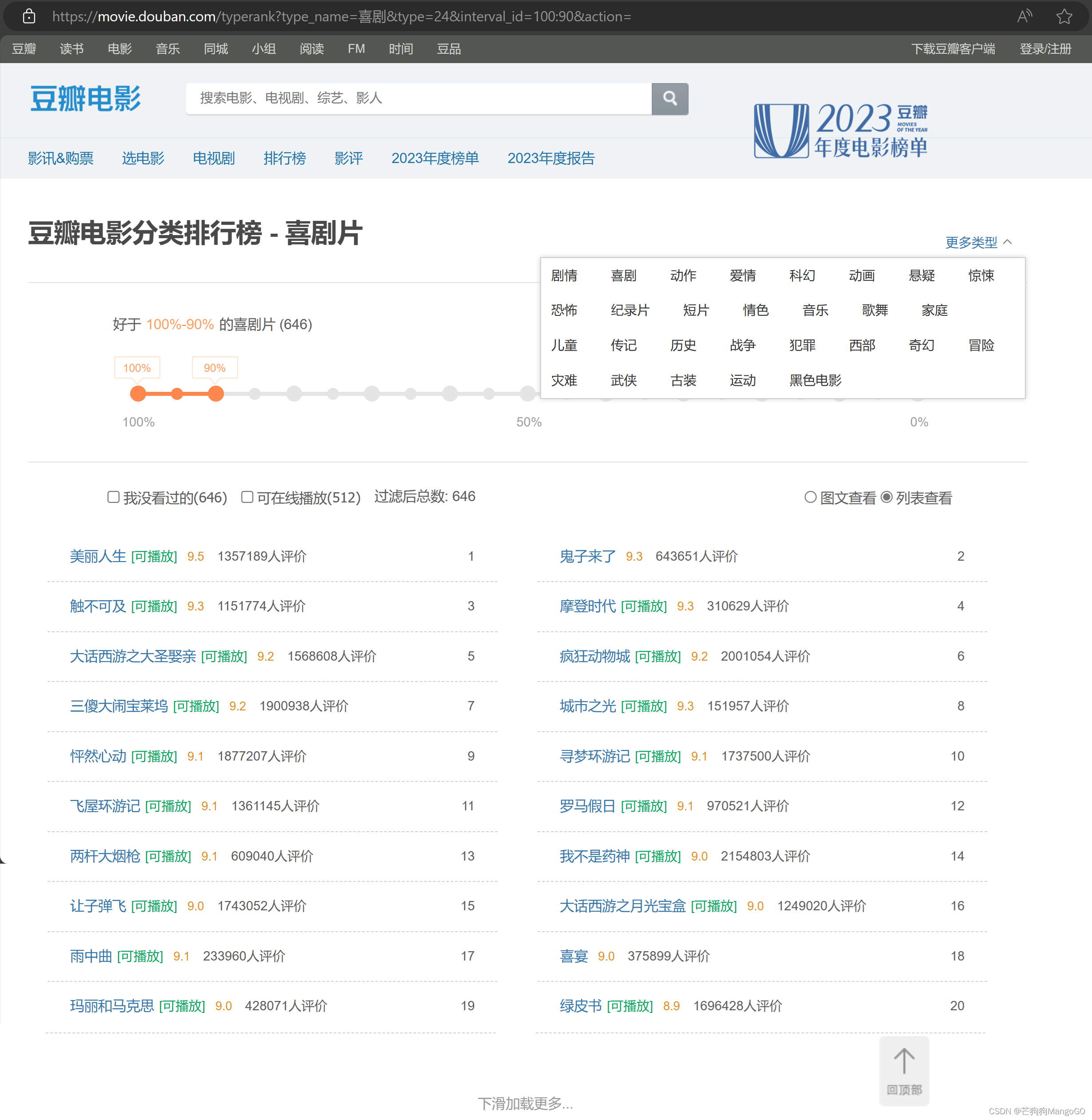Open the 美丽人生 movie link
Image resolution: width=1092 pixels, height=1120 pixels.
[x=97, y=556]
